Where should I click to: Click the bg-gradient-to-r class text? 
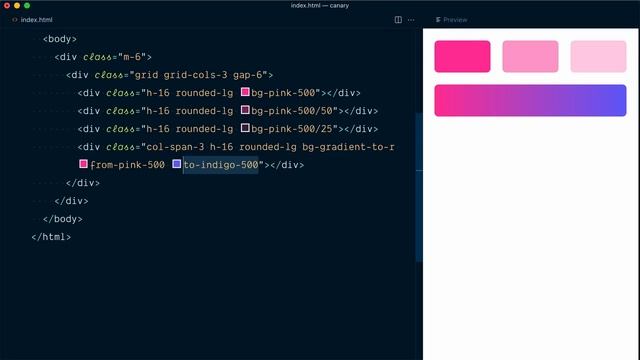pyautogui.click(x=348, y=147)
